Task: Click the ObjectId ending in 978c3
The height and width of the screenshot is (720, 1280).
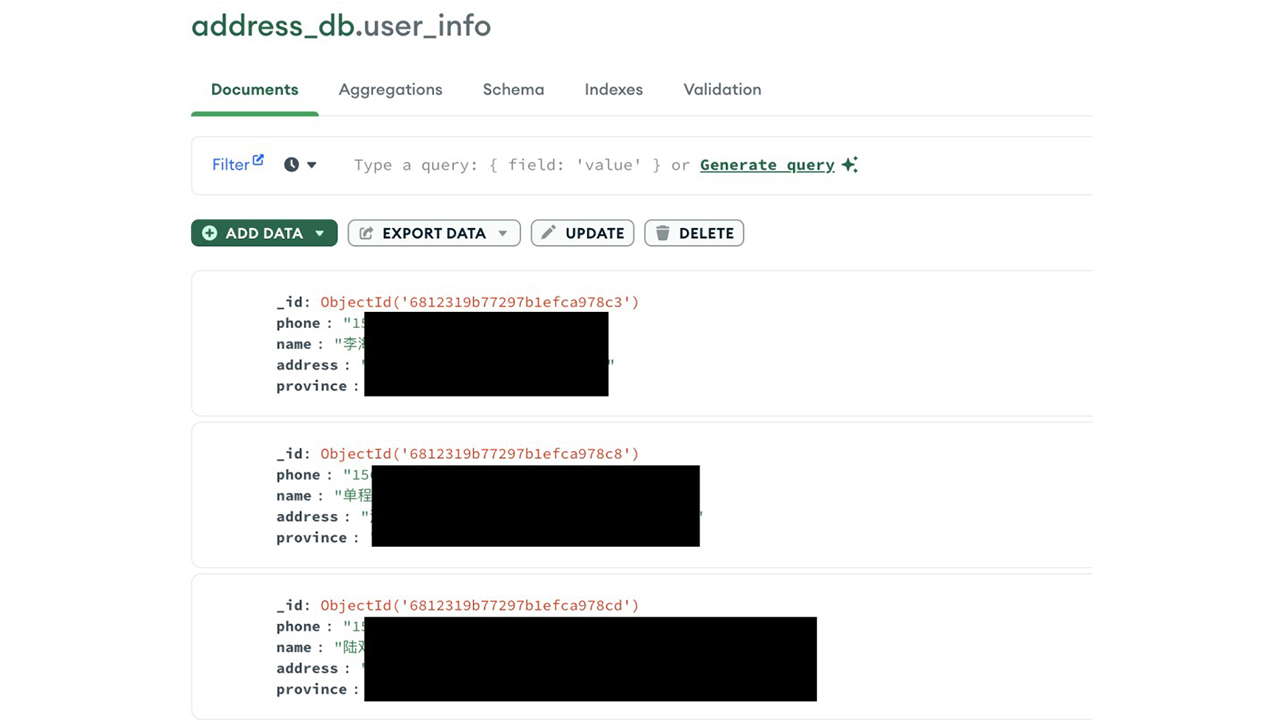Action: click(479, 302)
